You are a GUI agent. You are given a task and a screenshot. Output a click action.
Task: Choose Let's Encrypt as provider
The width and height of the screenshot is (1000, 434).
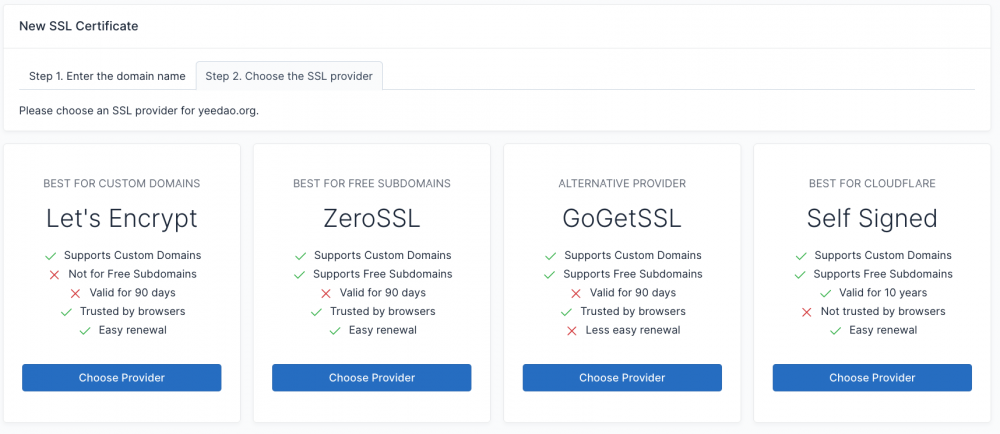(x=122, y=378)
